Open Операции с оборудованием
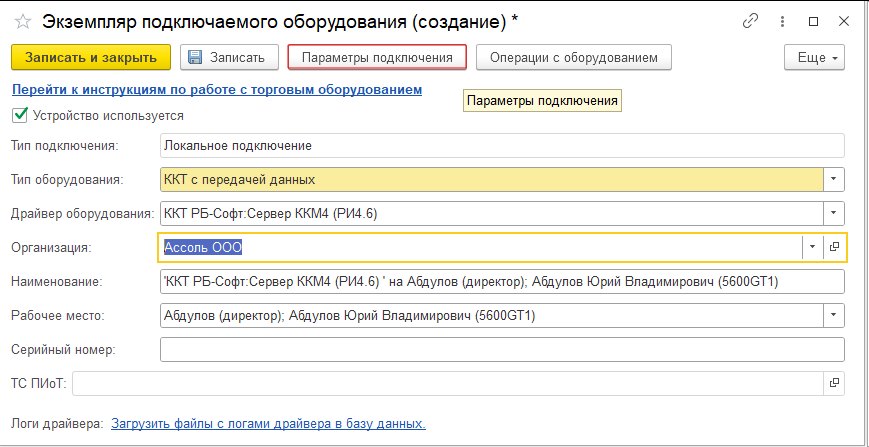This screenshot has width=869, height=447. (x=574, y=57)
